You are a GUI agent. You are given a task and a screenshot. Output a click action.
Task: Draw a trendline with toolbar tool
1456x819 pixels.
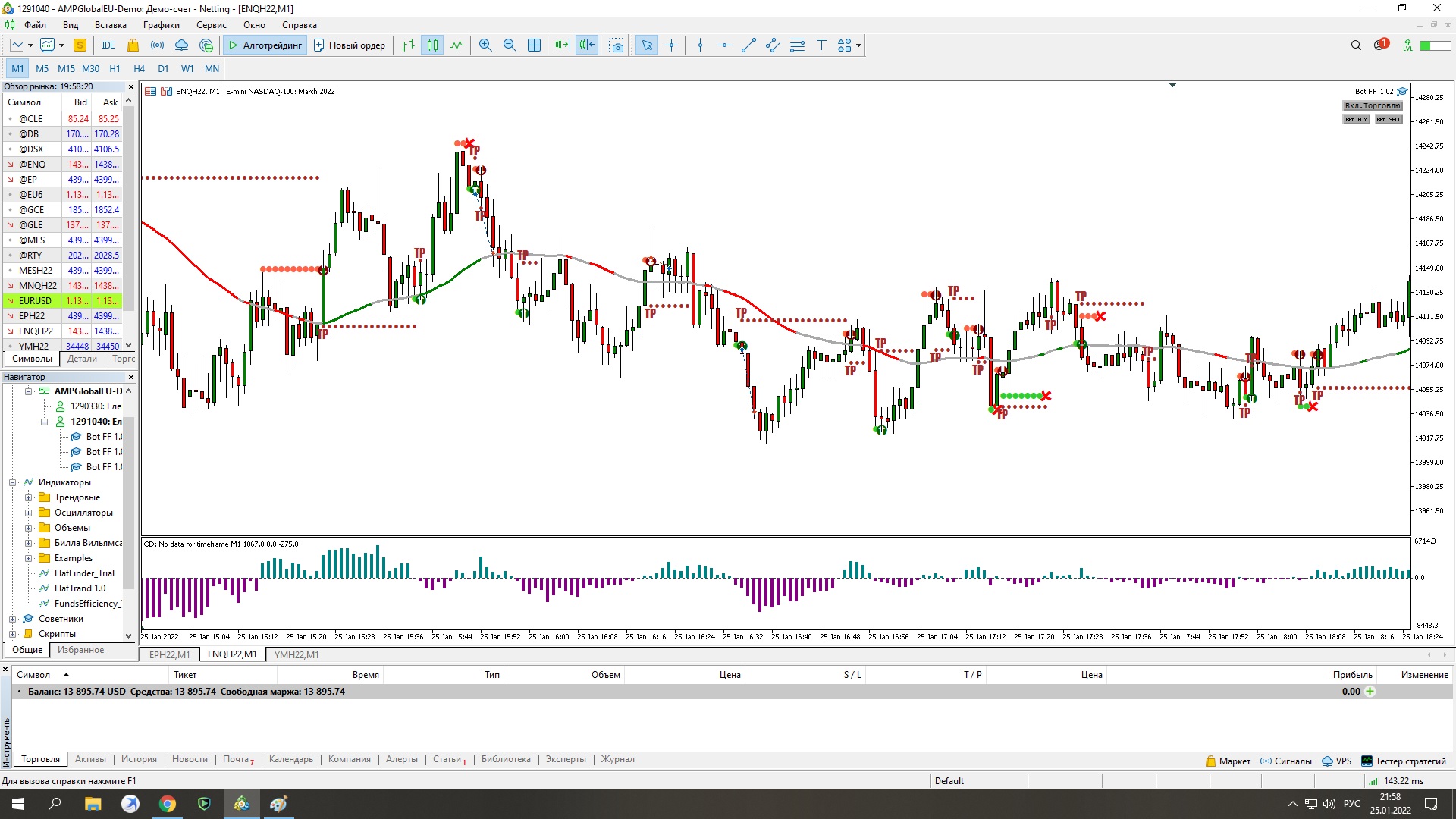click(748, 45)
